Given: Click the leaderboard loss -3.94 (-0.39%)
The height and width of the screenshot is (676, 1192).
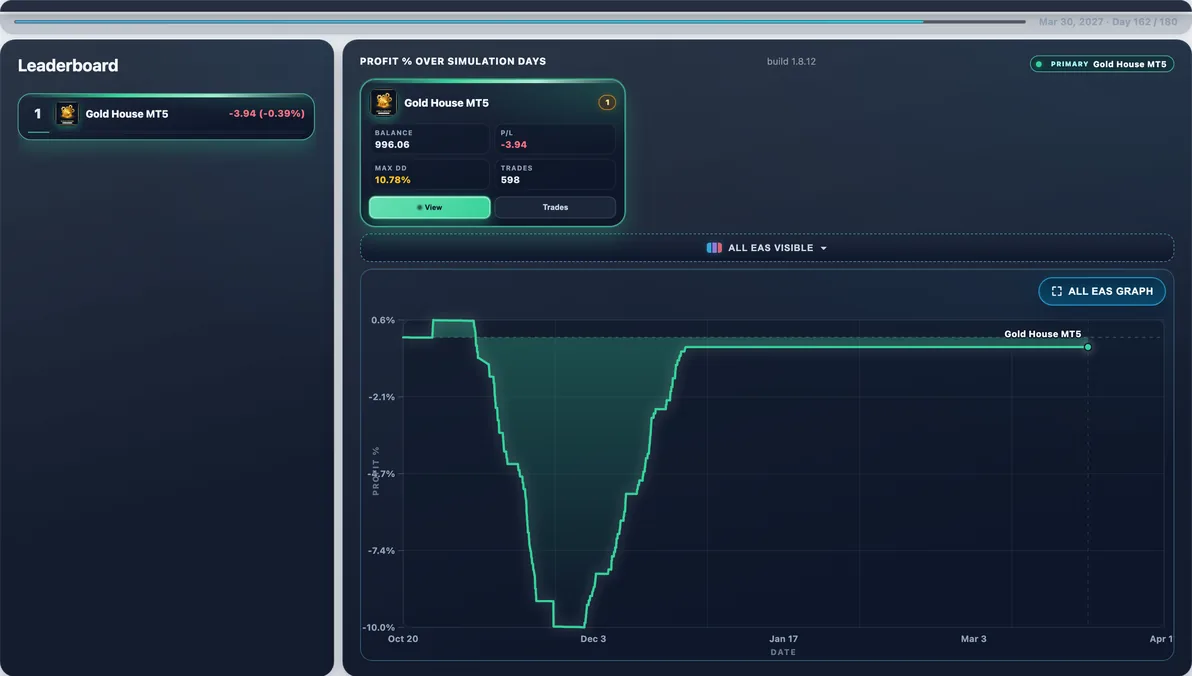Looking at the screenshot, I should tap(267, 113).
